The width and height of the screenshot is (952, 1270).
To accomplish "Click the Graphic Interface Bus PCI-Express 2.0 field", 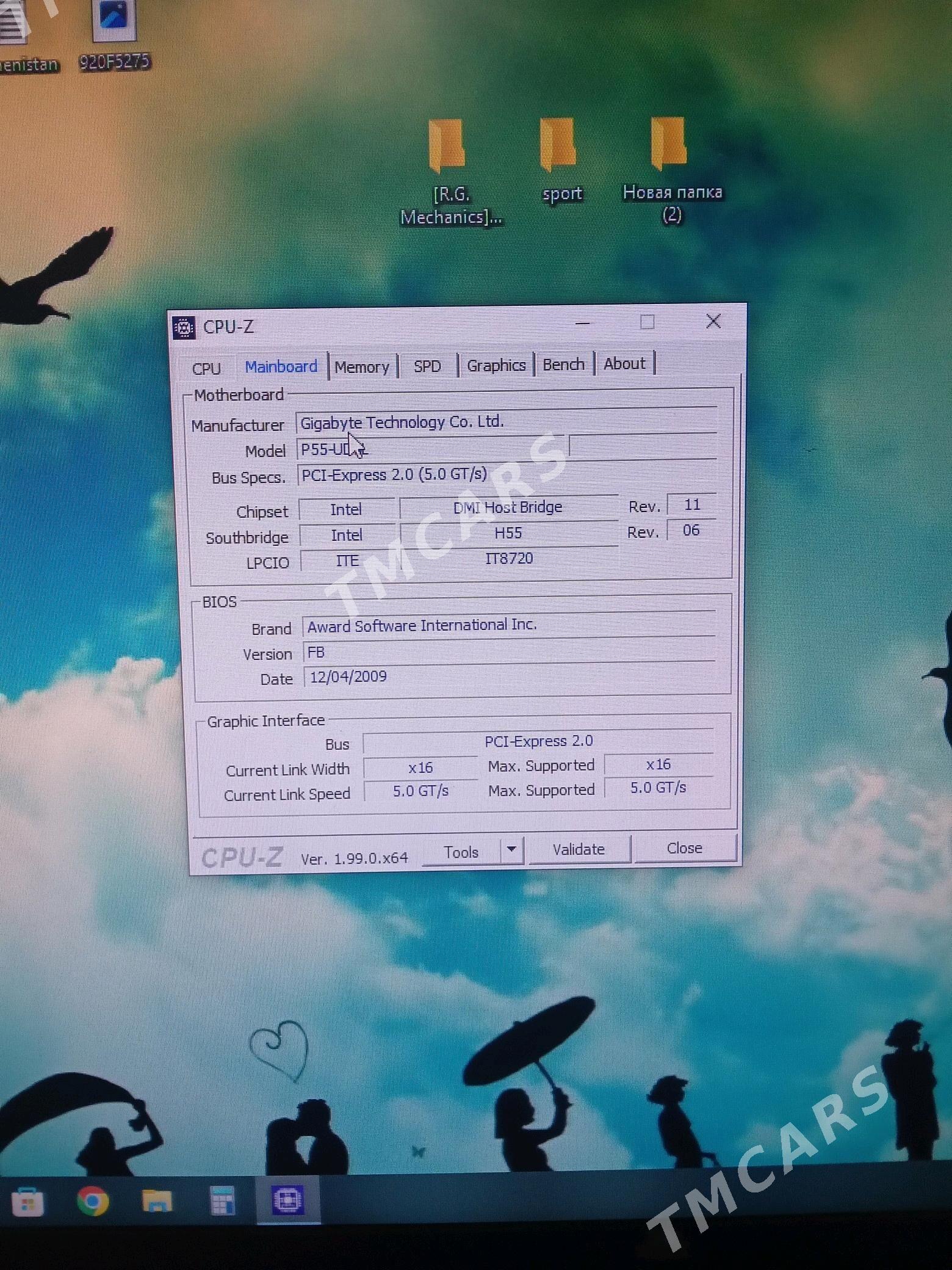I will 538,741.
